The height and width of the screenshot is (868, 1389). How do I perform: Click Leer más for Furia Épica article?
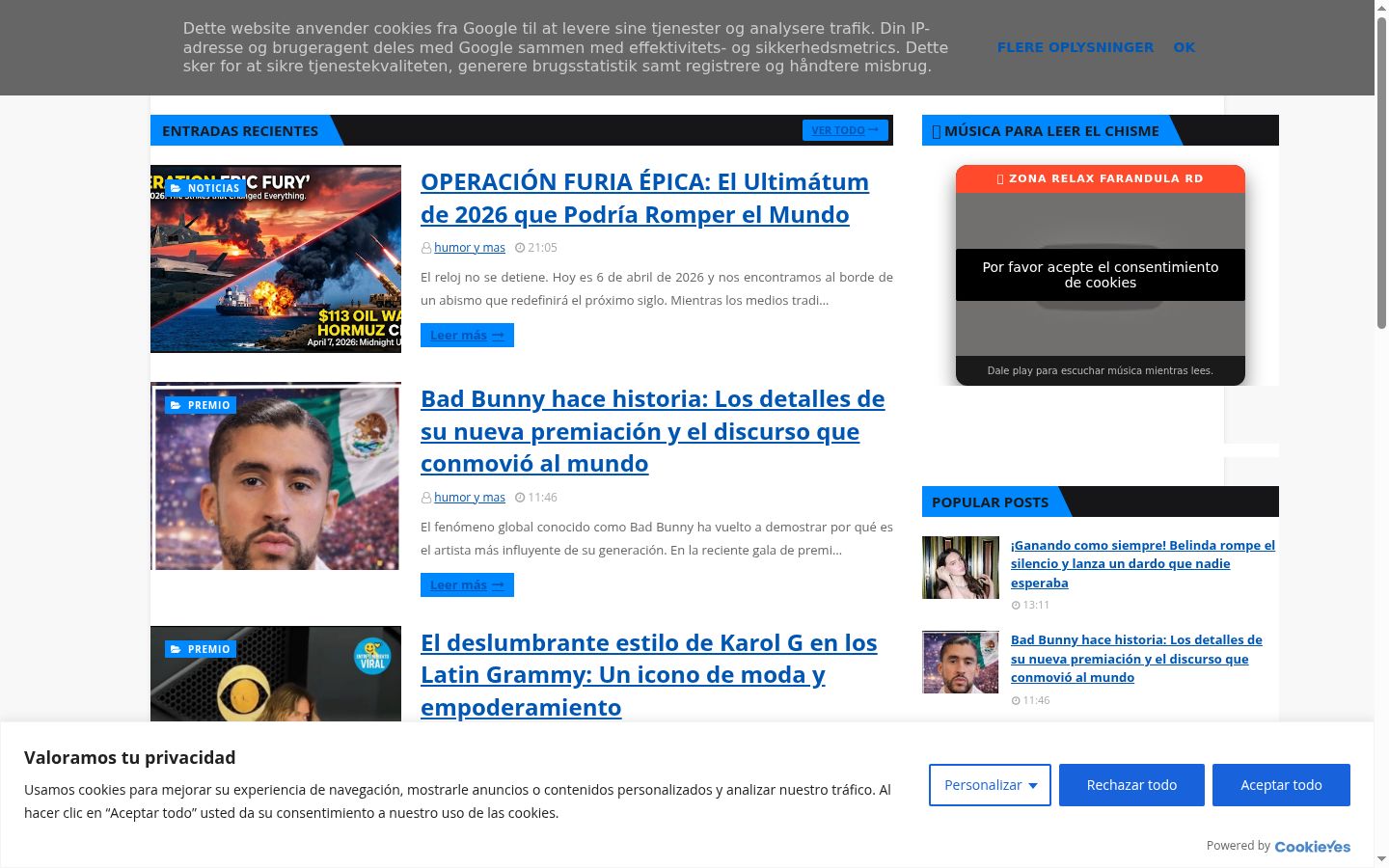coord(467,336)
